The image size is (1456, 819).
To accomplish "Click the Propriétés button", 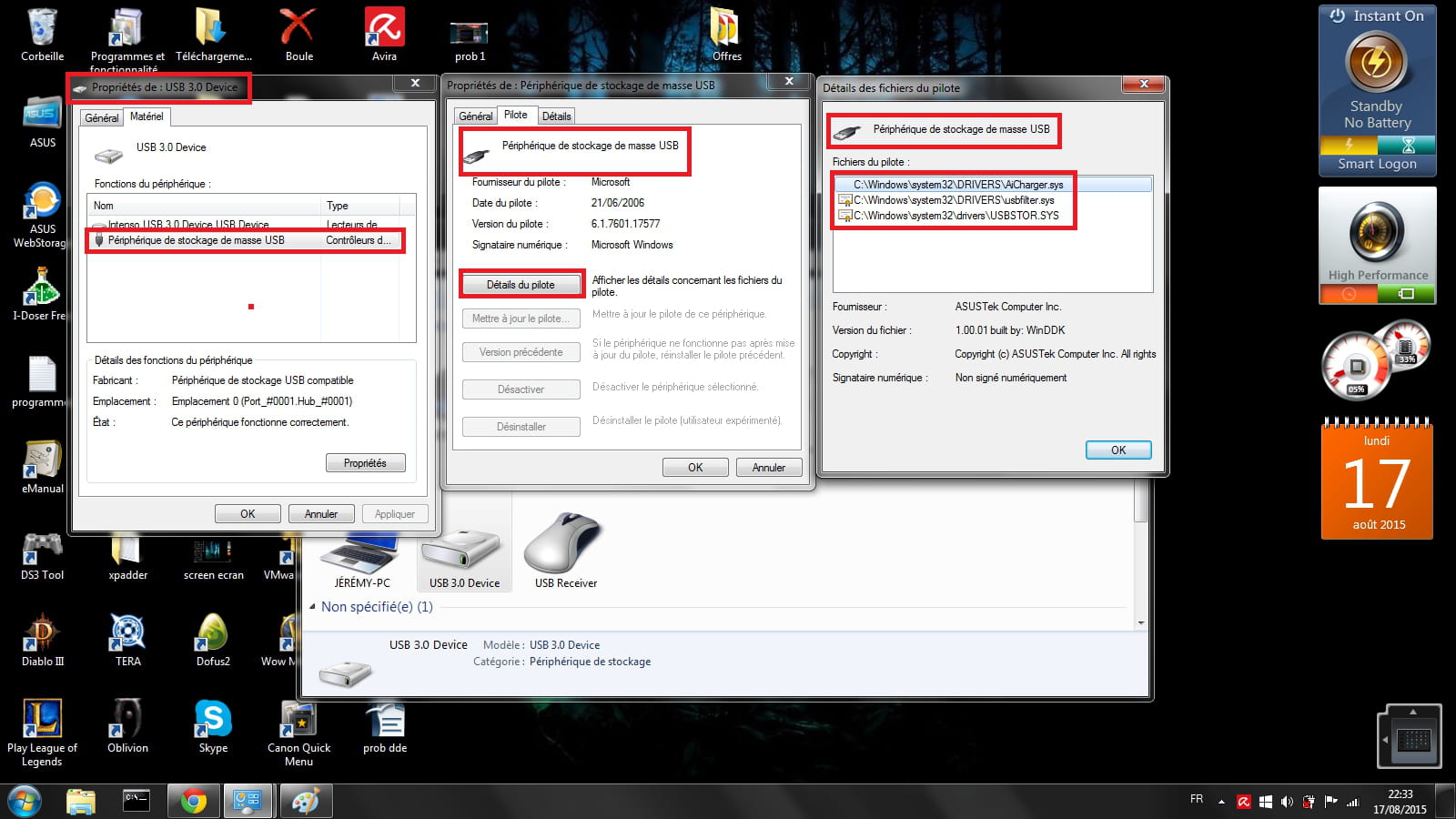I will pyautogui.click(x=365, y=463).
